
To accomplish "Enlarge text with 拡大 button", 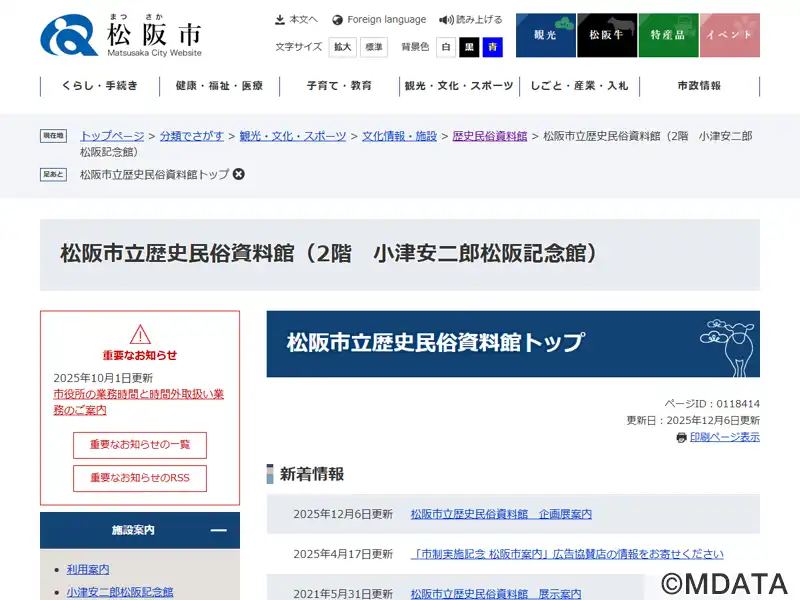I will [342, 47].
